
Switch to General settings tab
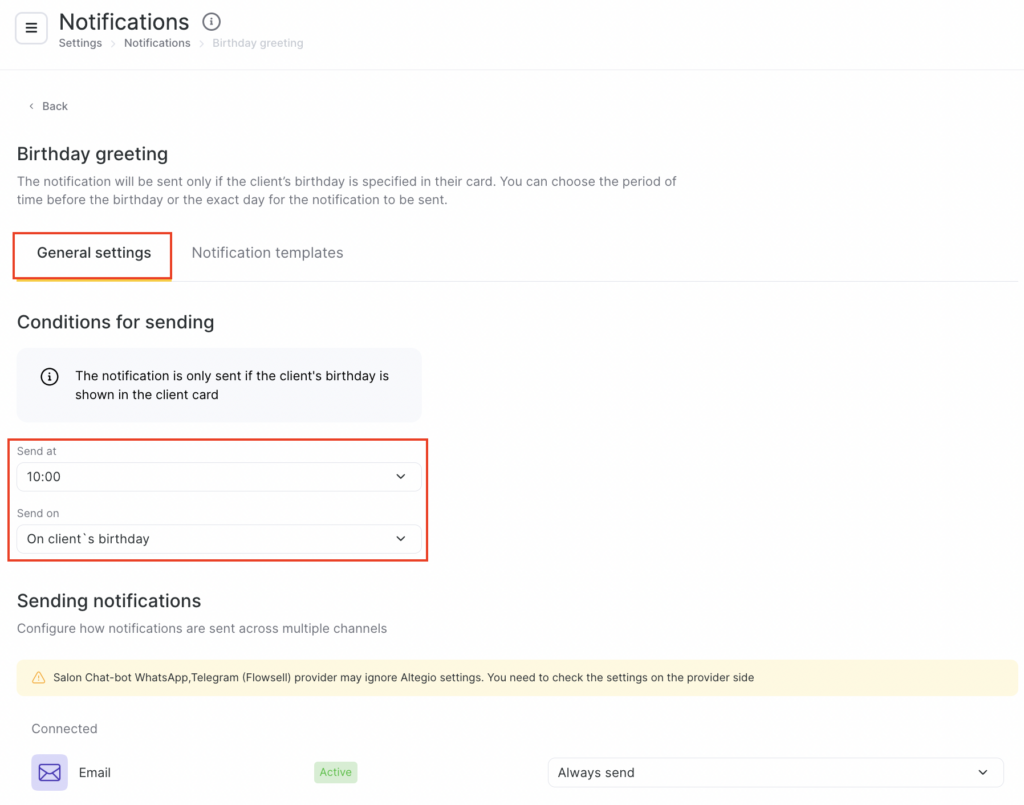94,253
